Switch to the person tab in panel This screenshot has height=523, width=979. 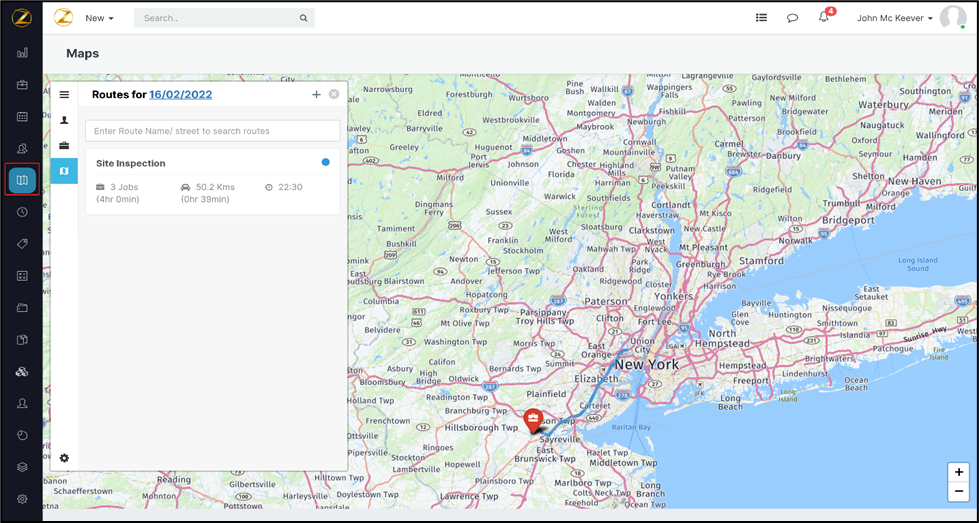[x=64, y=120]
